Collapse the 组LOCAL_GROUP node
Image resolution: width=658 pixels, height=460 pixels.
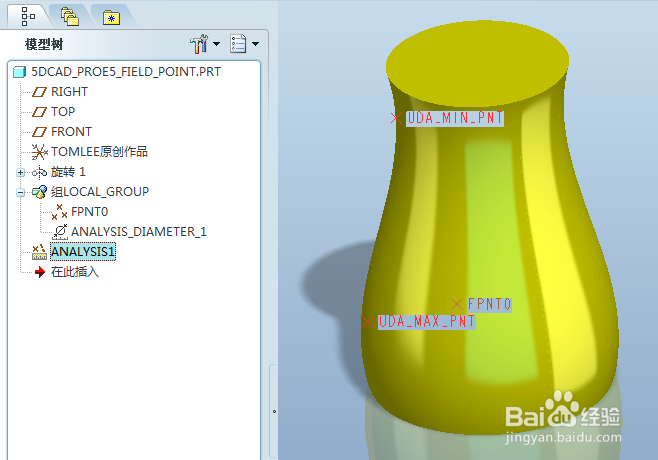20,192
